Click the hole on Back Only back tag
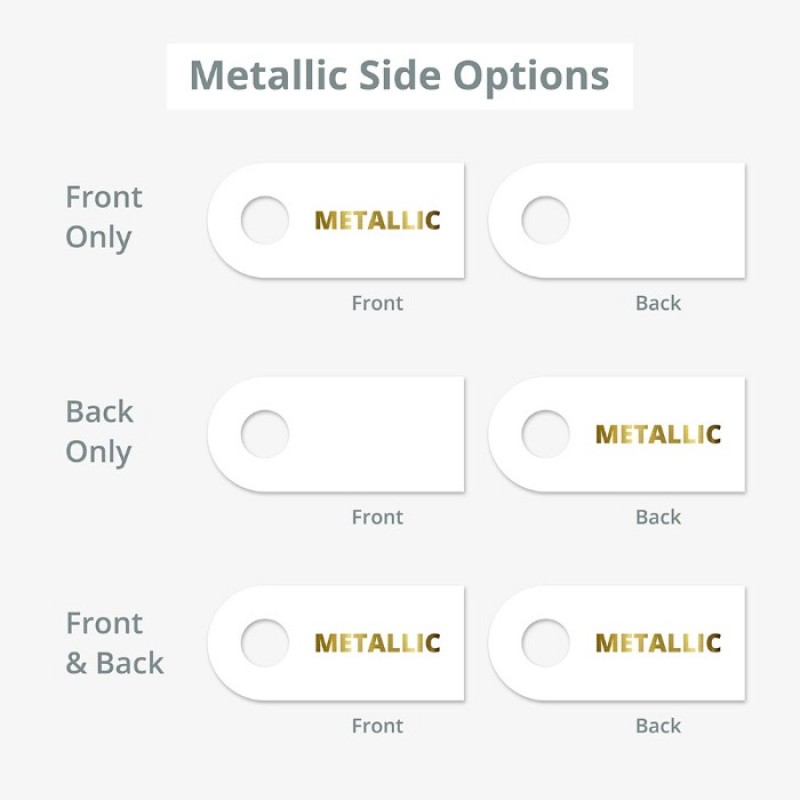 (x=546, y=434)
